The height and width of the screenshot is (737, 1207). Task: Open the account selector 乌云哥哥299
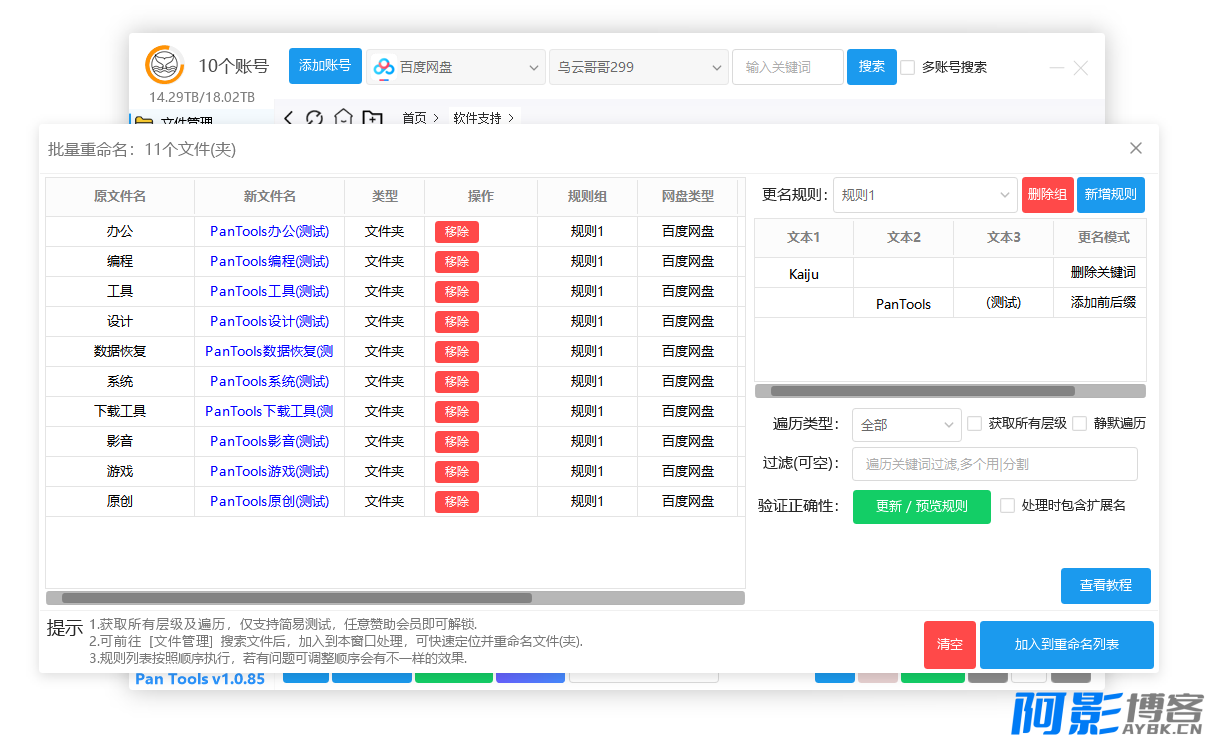click(x=638, y=67)
